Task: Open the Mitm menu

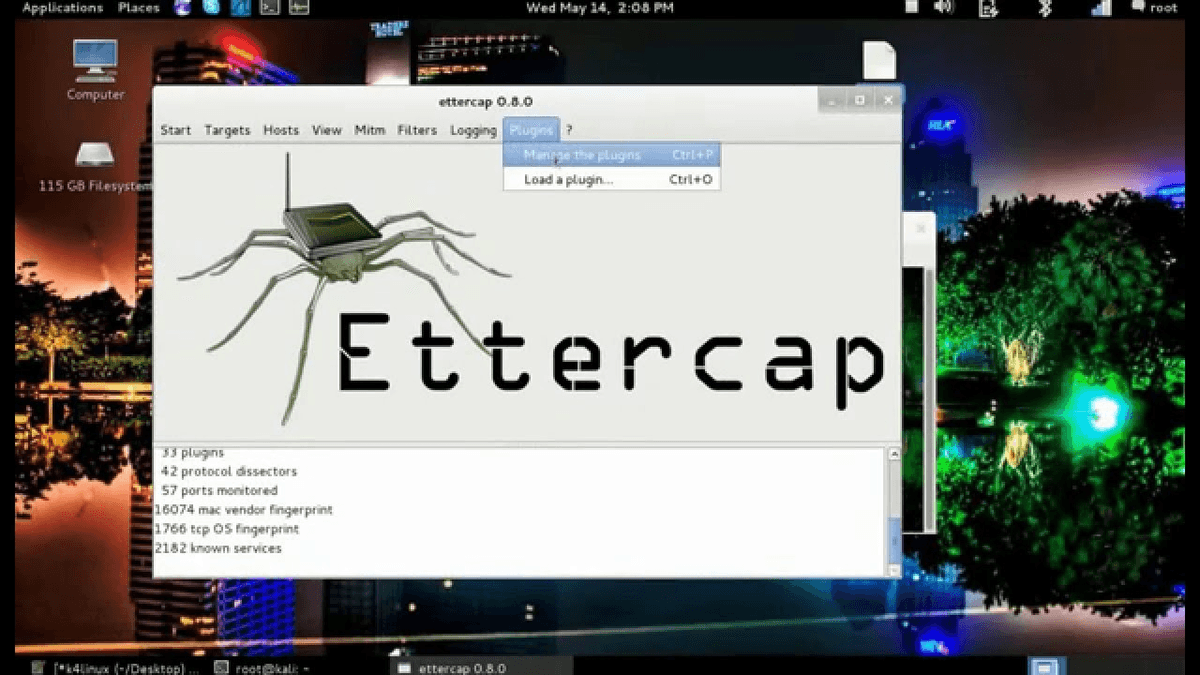Action: [370, 130]
